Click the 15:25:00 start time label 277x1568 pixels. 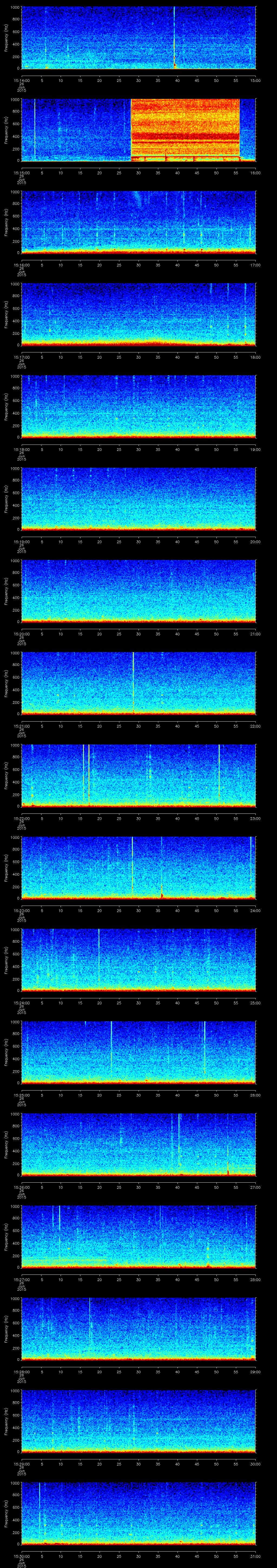(21, 1095)
